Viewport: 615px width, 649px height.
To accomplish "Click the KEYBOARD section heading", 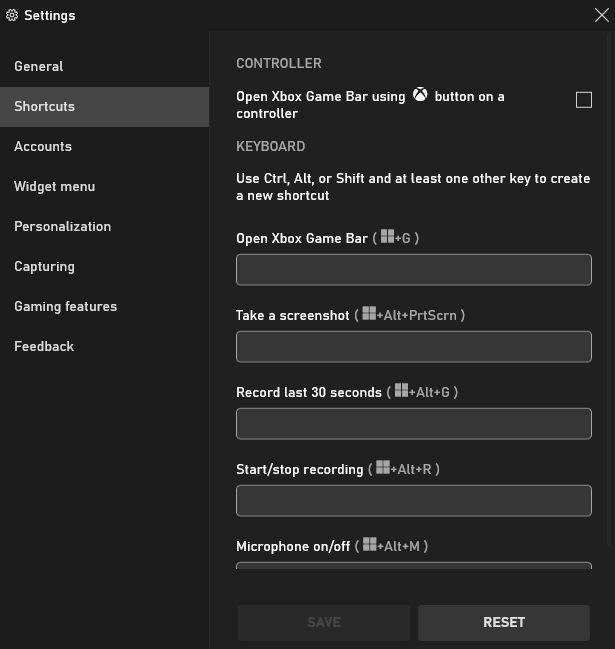I will click(x=271, y=147).
